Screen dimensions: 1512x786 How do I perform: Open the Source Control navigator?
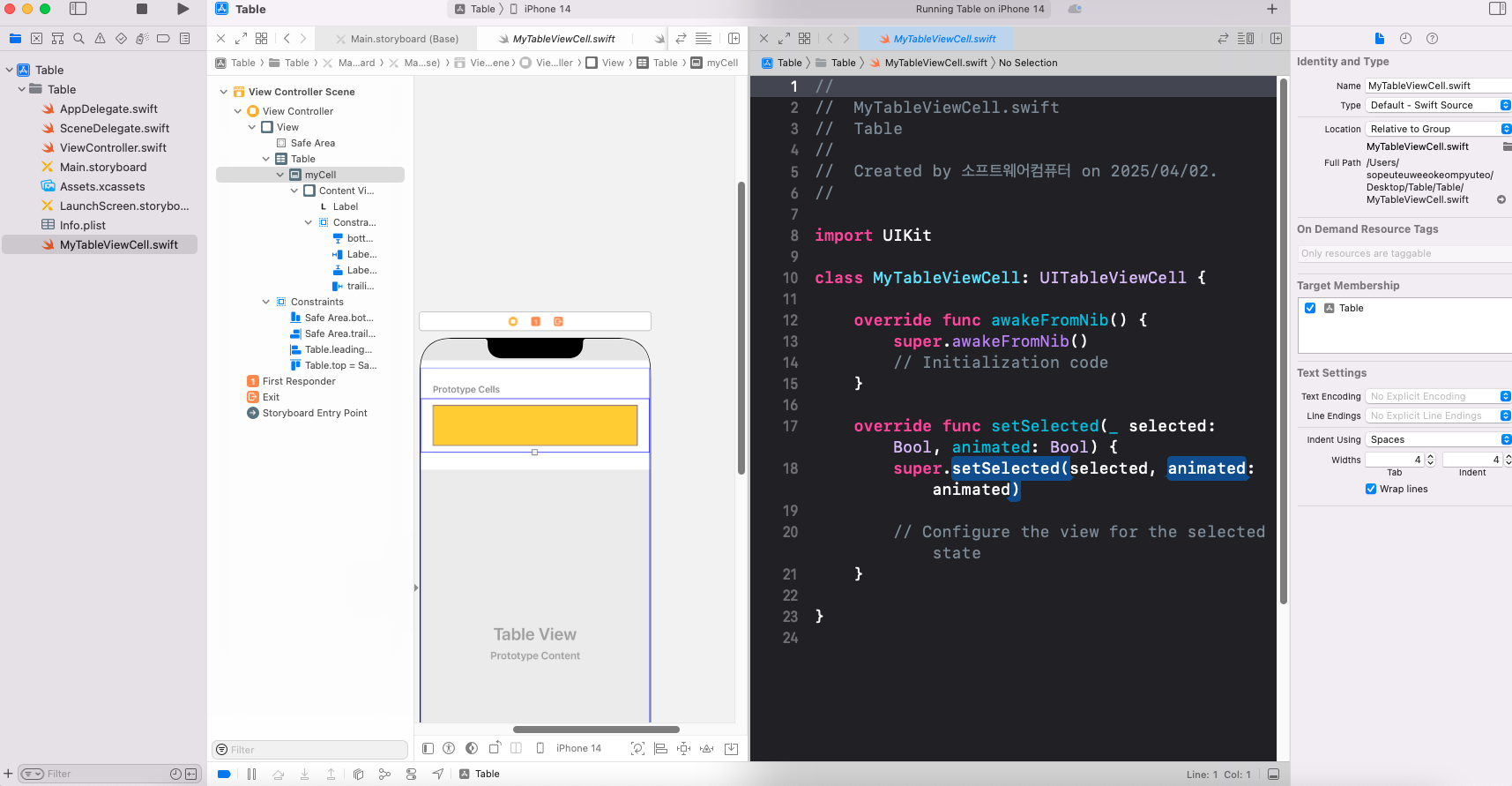click(36, 39)
